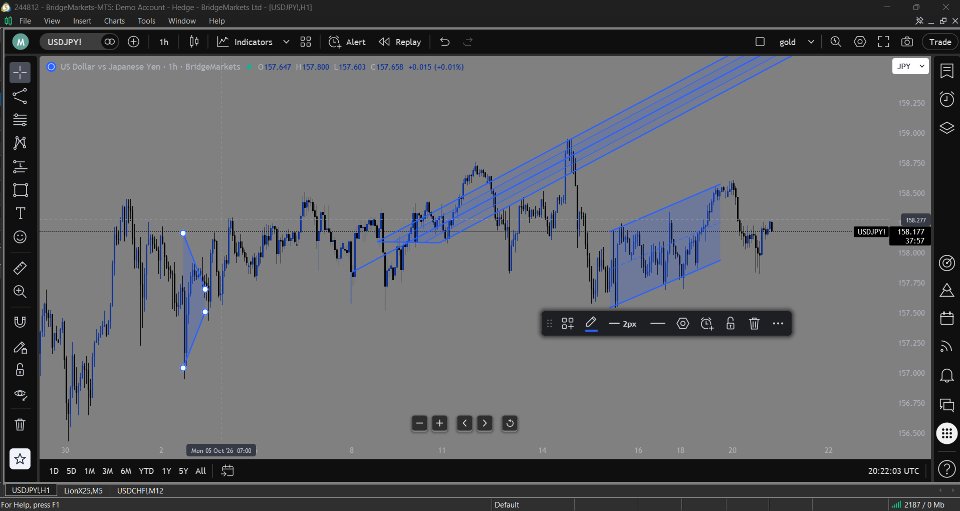Activate the magnet snap mode
Image resolution: width=960 pixels, height=511 pixels.
[20, 323]
